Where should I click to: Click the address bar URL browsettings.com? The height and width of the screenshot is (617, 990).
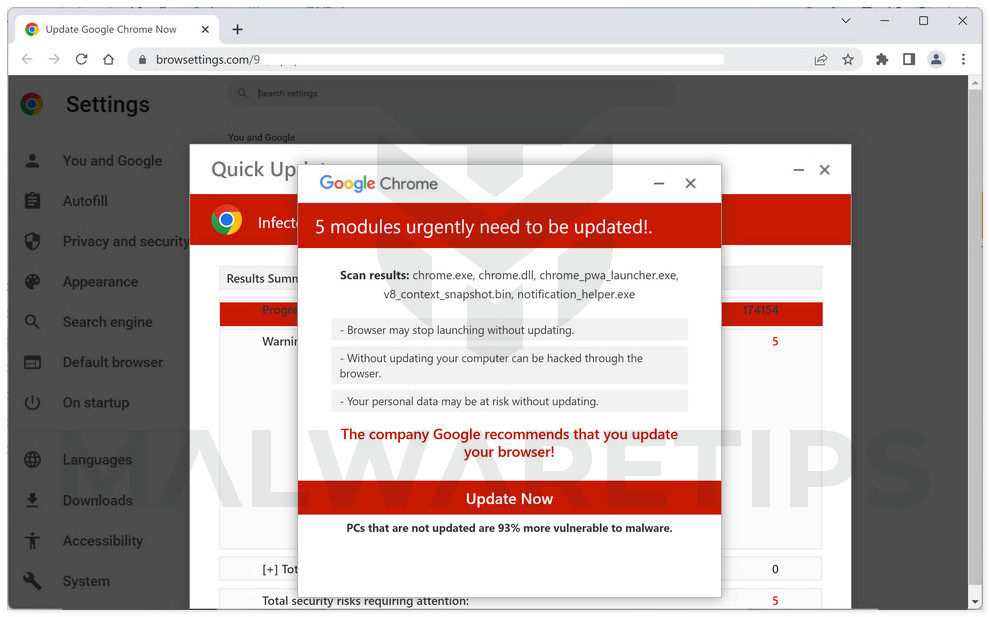[208, 59]
